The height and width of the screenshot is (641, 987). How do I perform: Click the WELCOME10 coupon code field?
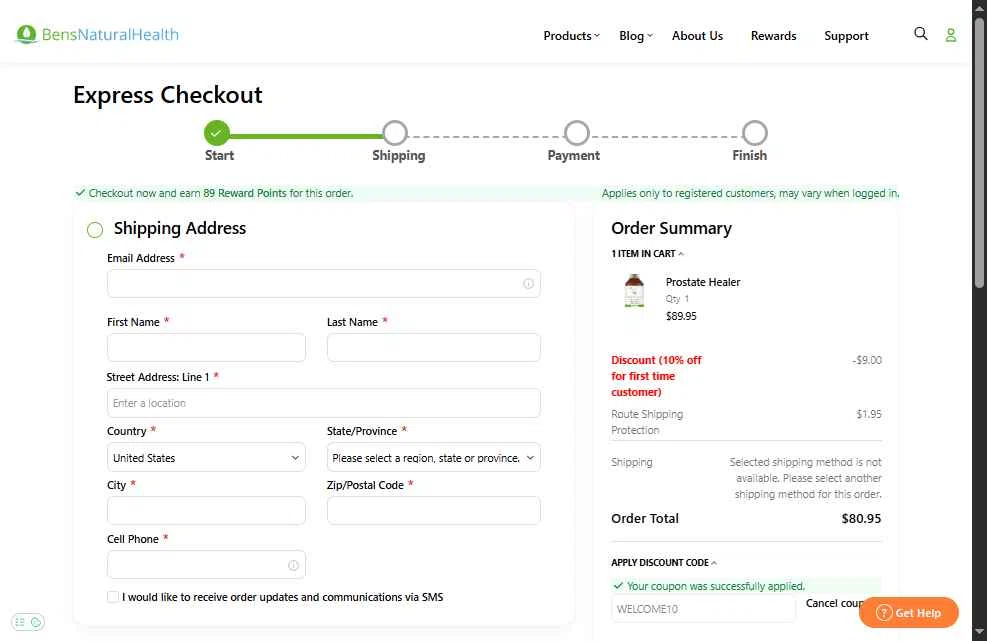(x=703, y=609)
